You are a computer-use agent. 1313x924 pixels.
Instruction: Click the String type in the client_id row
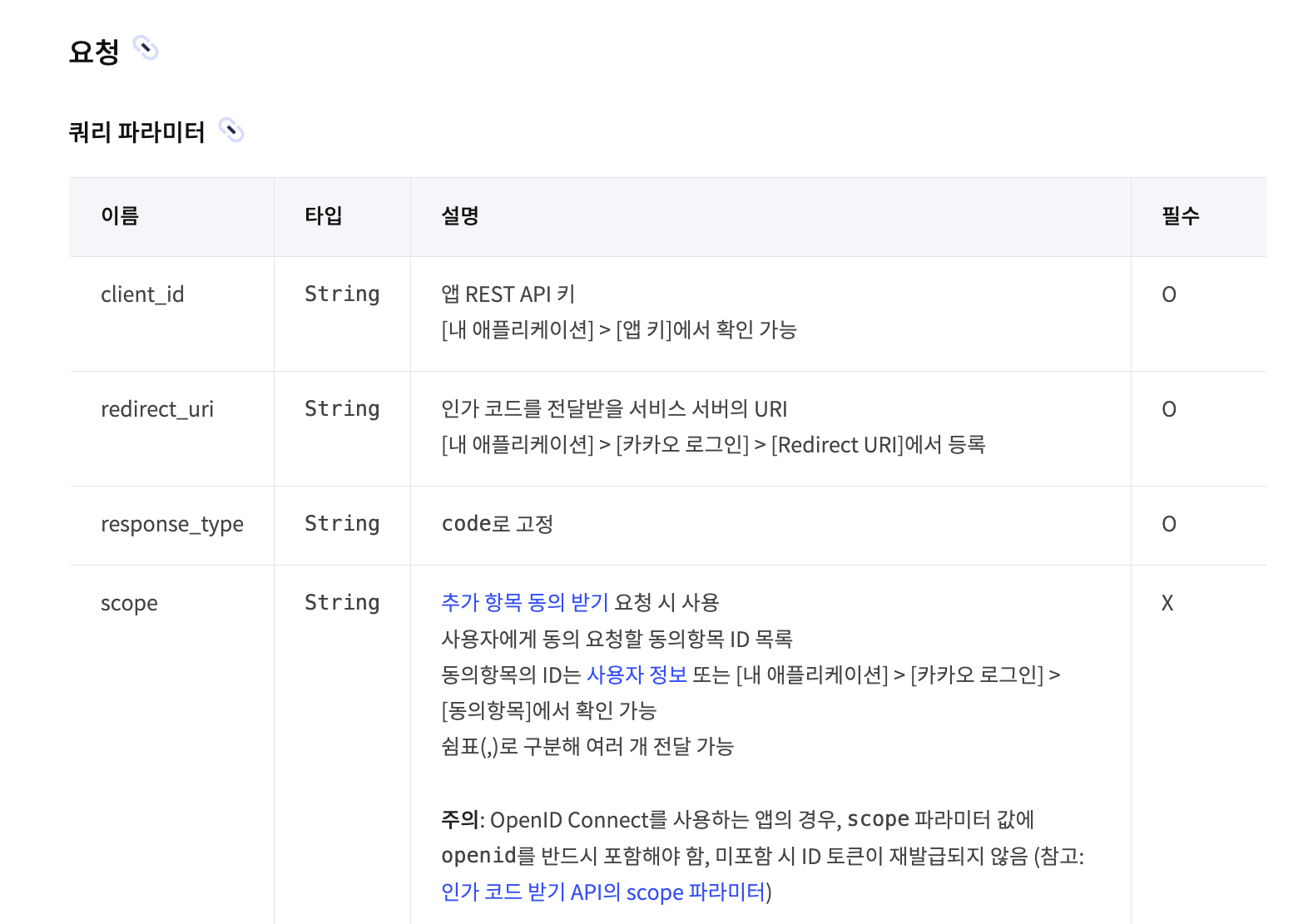click(342, 294)
